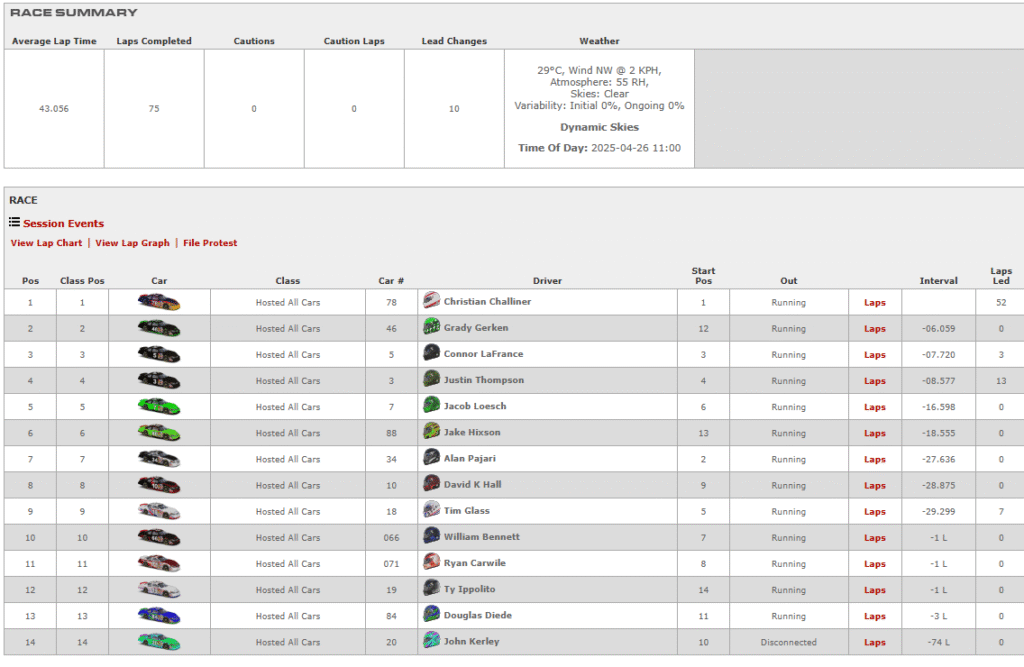View Laps for Christian Challiner
The width and height of the screenshot is (1024, 667).
875,302
